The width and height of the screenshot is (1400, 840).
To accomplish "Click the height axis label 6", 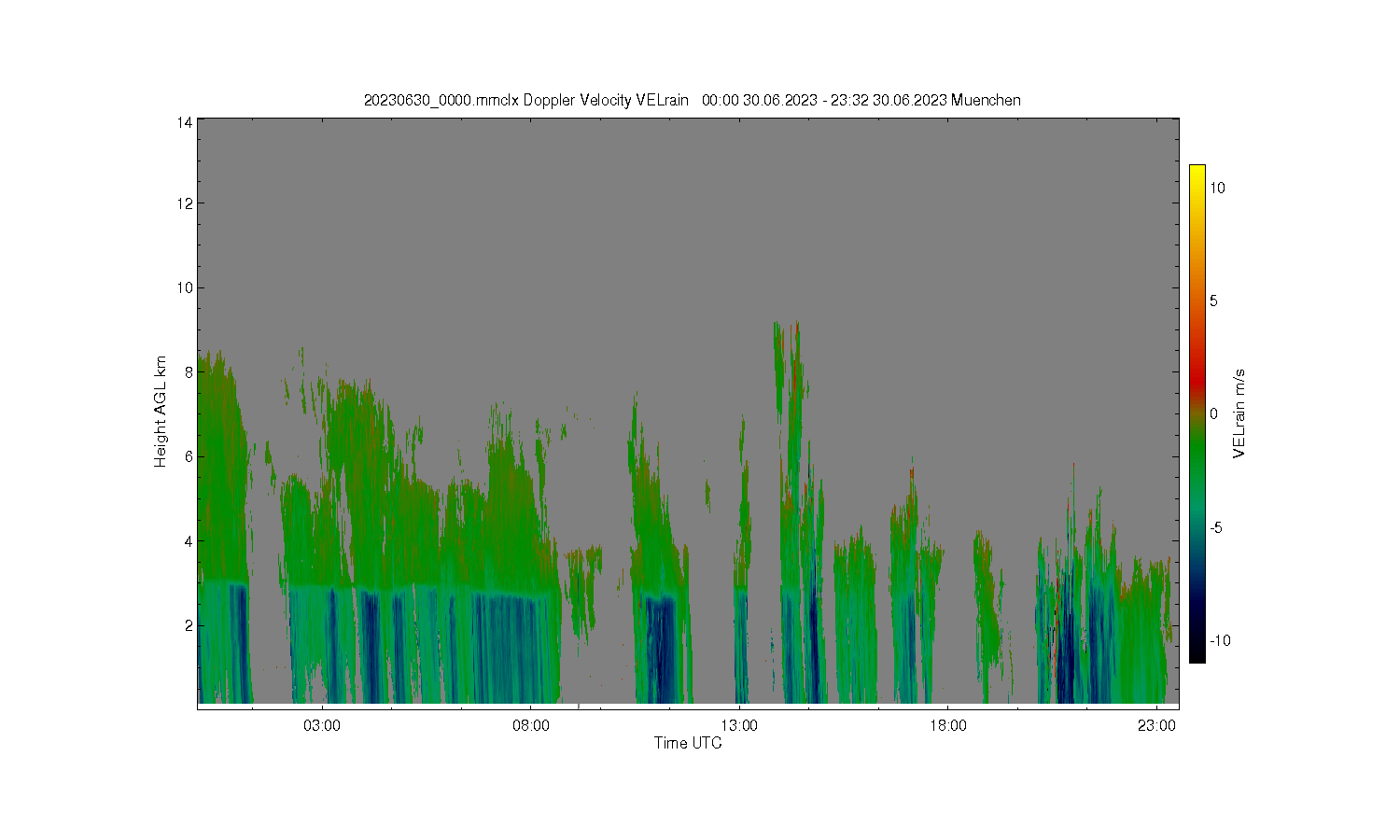I will (189, 456).
